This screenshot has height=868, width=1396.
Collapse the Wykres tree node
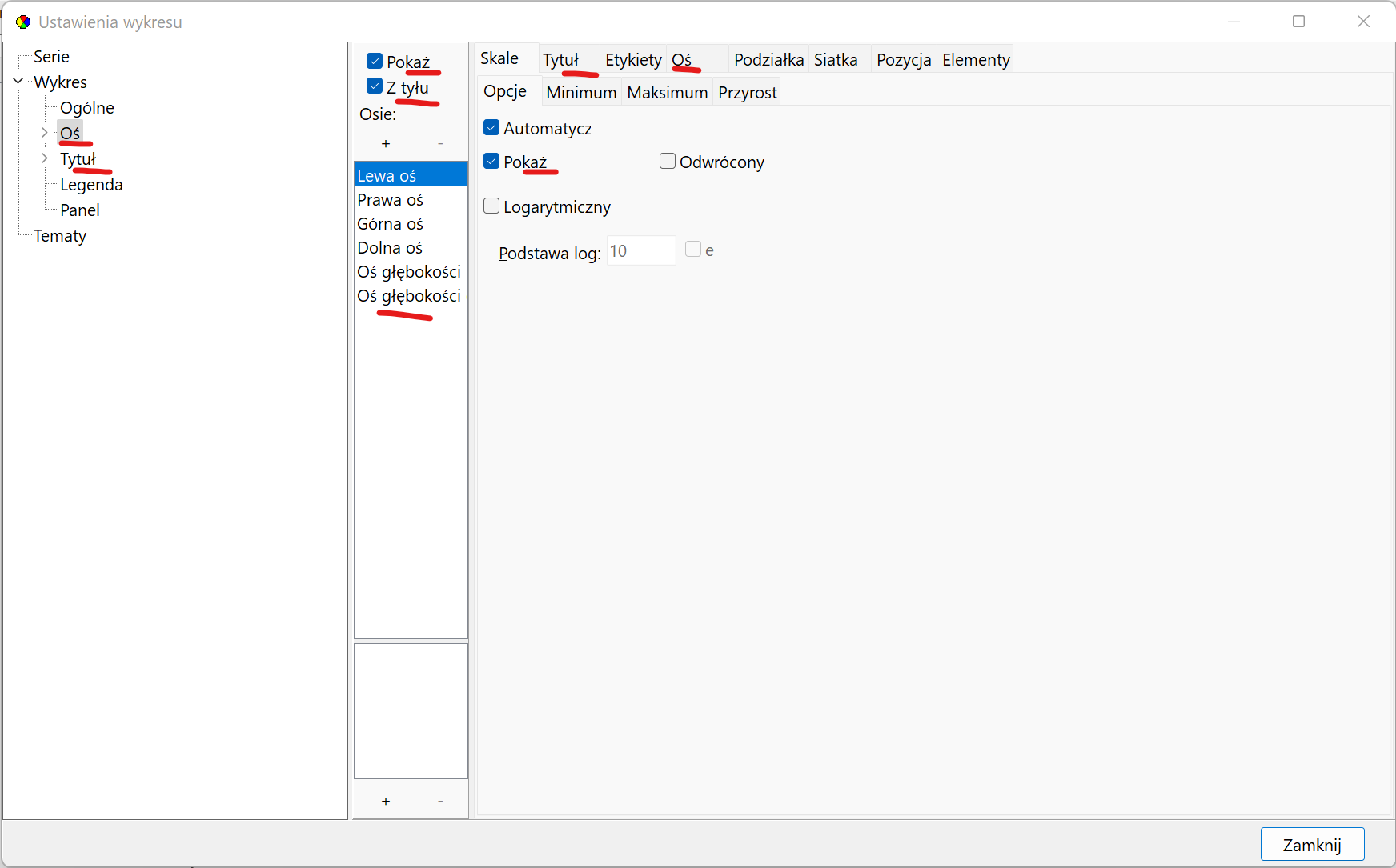point(18,81)
